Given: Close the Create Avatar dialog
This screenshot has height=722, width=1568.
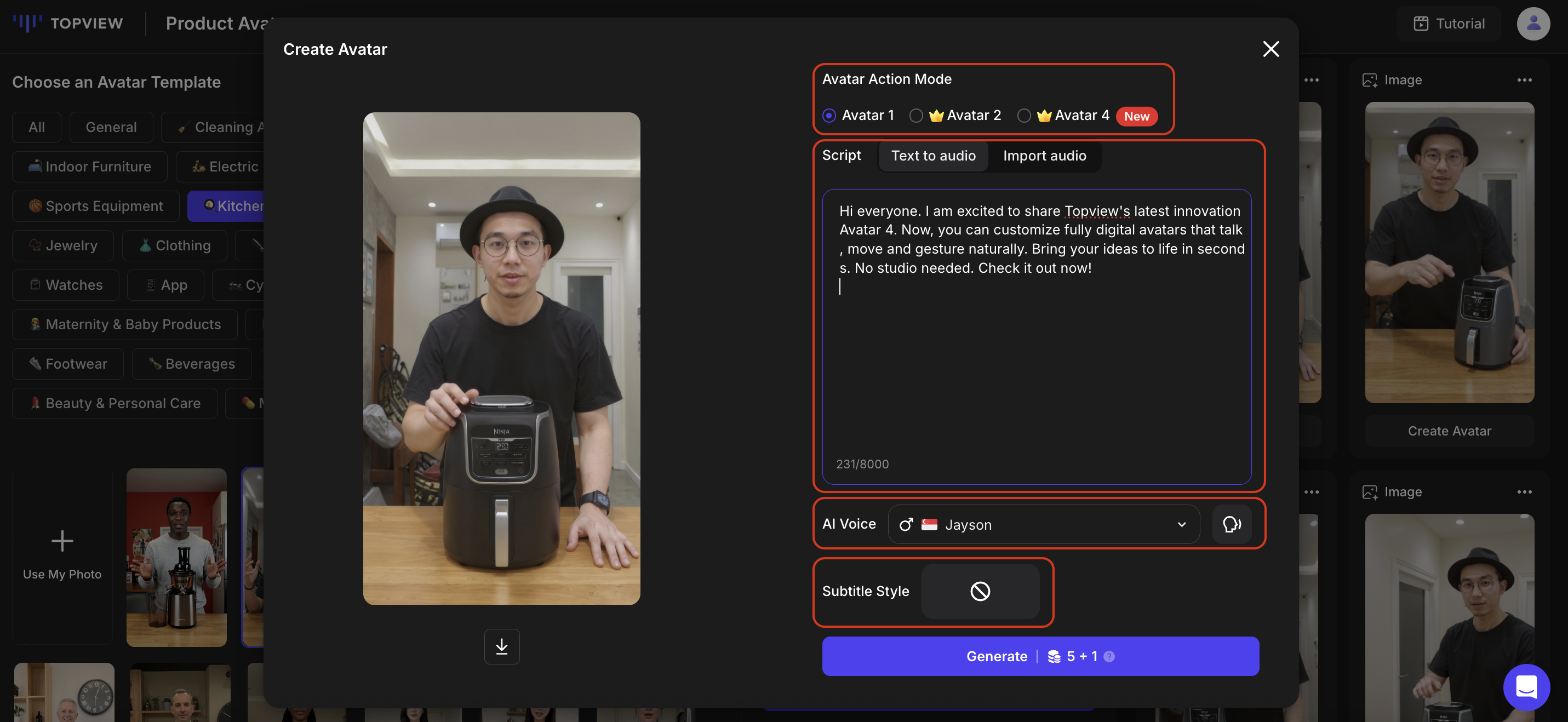Looking at the screenshot, I should point(1271,49).
